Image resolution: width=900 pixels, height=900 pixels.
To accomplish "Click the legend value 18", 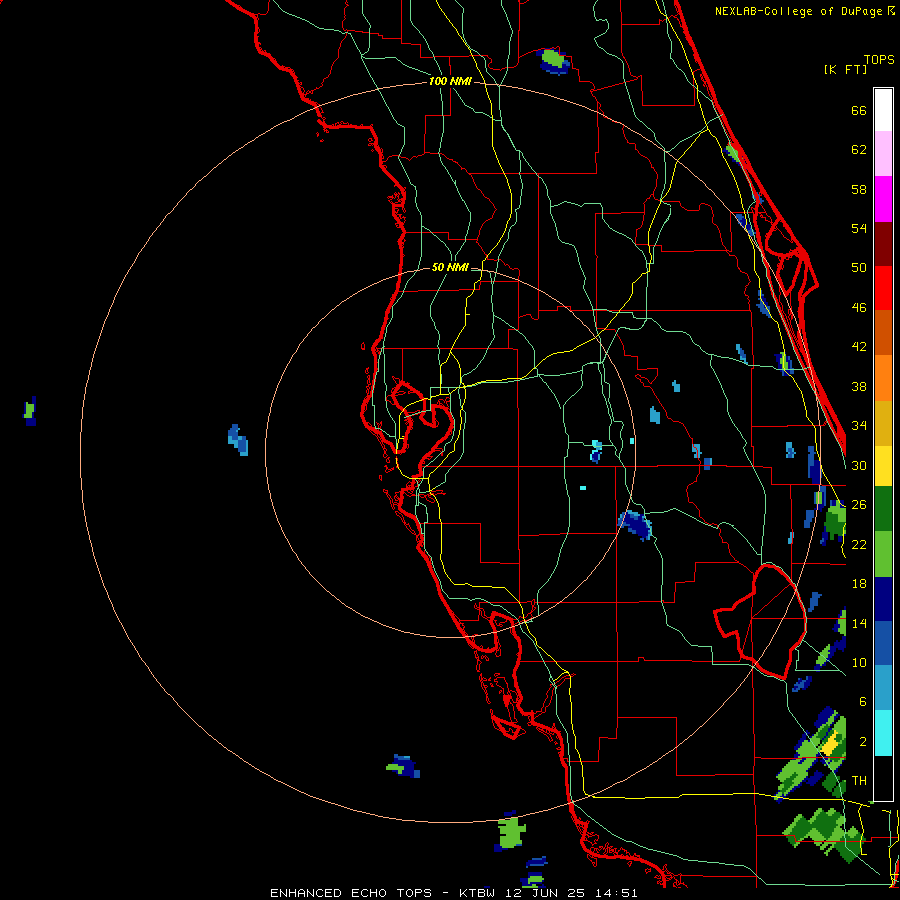I will (x=859, y=584).
